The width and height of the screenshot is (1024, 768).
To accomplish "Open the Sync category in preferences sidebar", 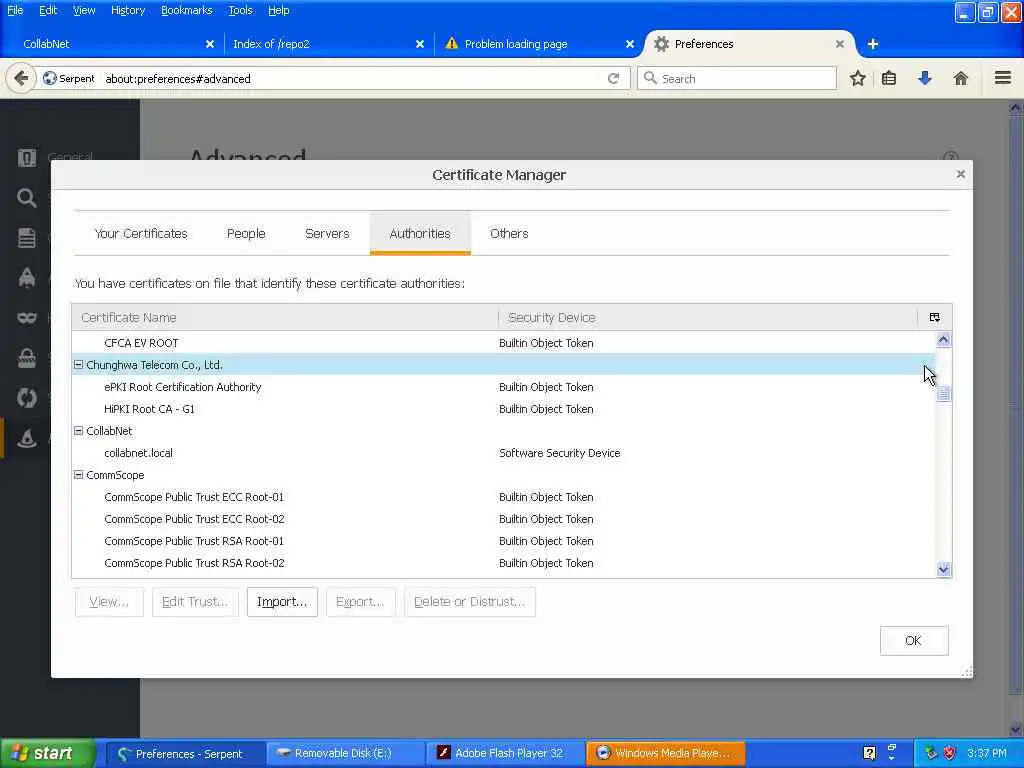I will coord(27,398).
